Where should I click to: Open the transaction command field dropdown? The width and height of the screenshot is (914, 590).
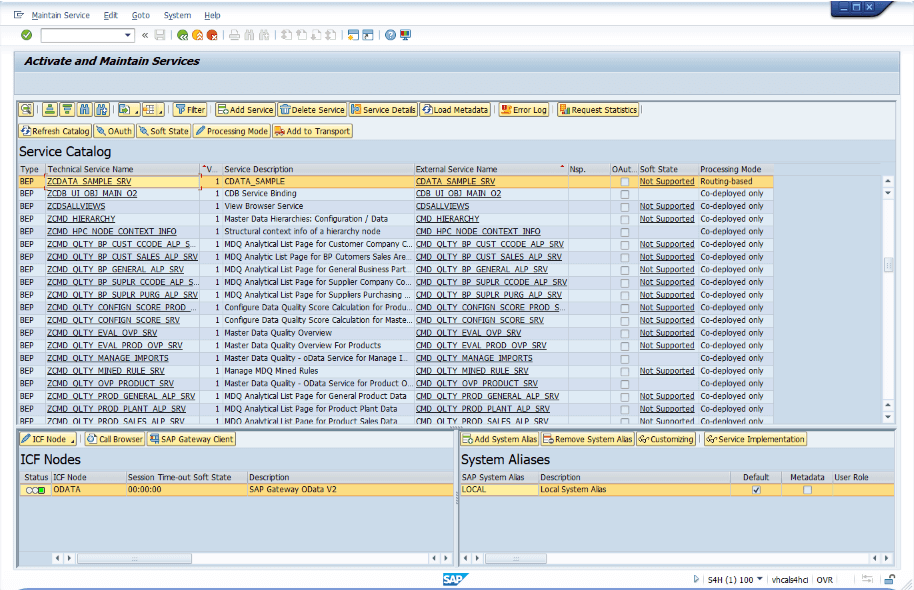point(128,35)
